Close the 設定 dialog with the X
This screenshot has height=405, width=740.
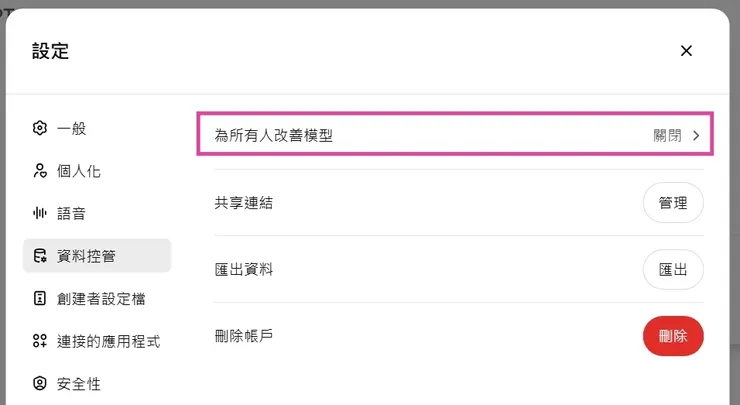(686, 51)
